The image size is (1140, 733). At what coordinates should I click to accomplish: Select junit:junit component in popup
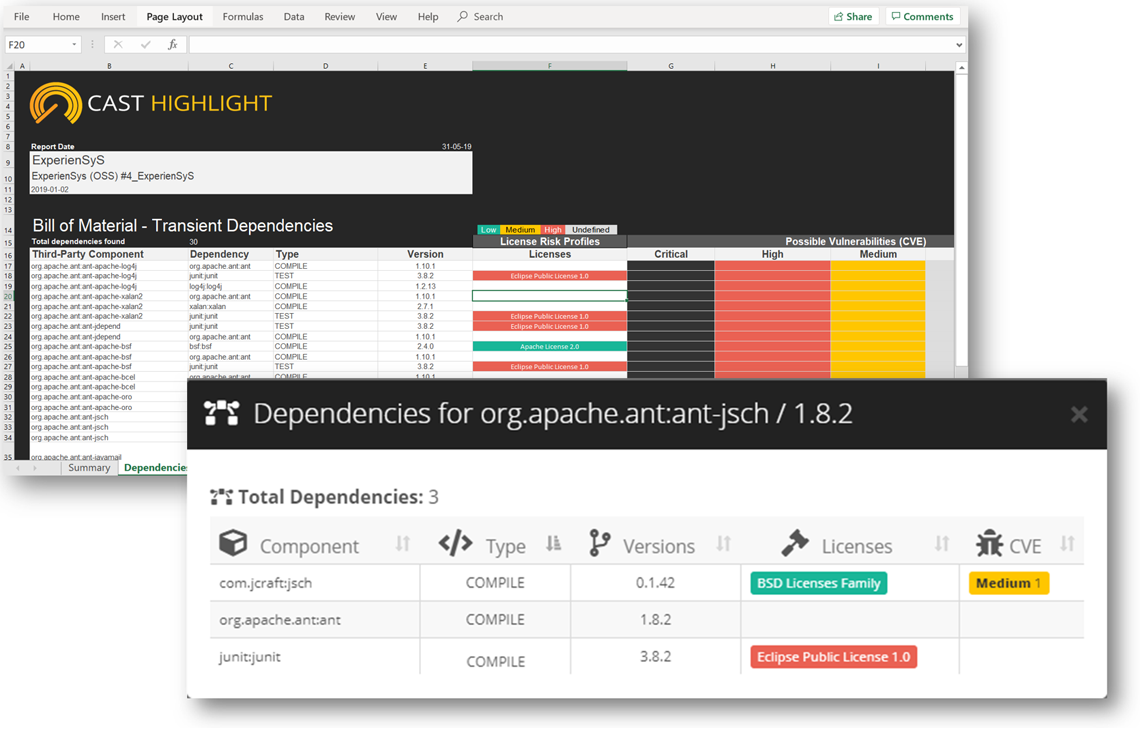tap(249, 657)
